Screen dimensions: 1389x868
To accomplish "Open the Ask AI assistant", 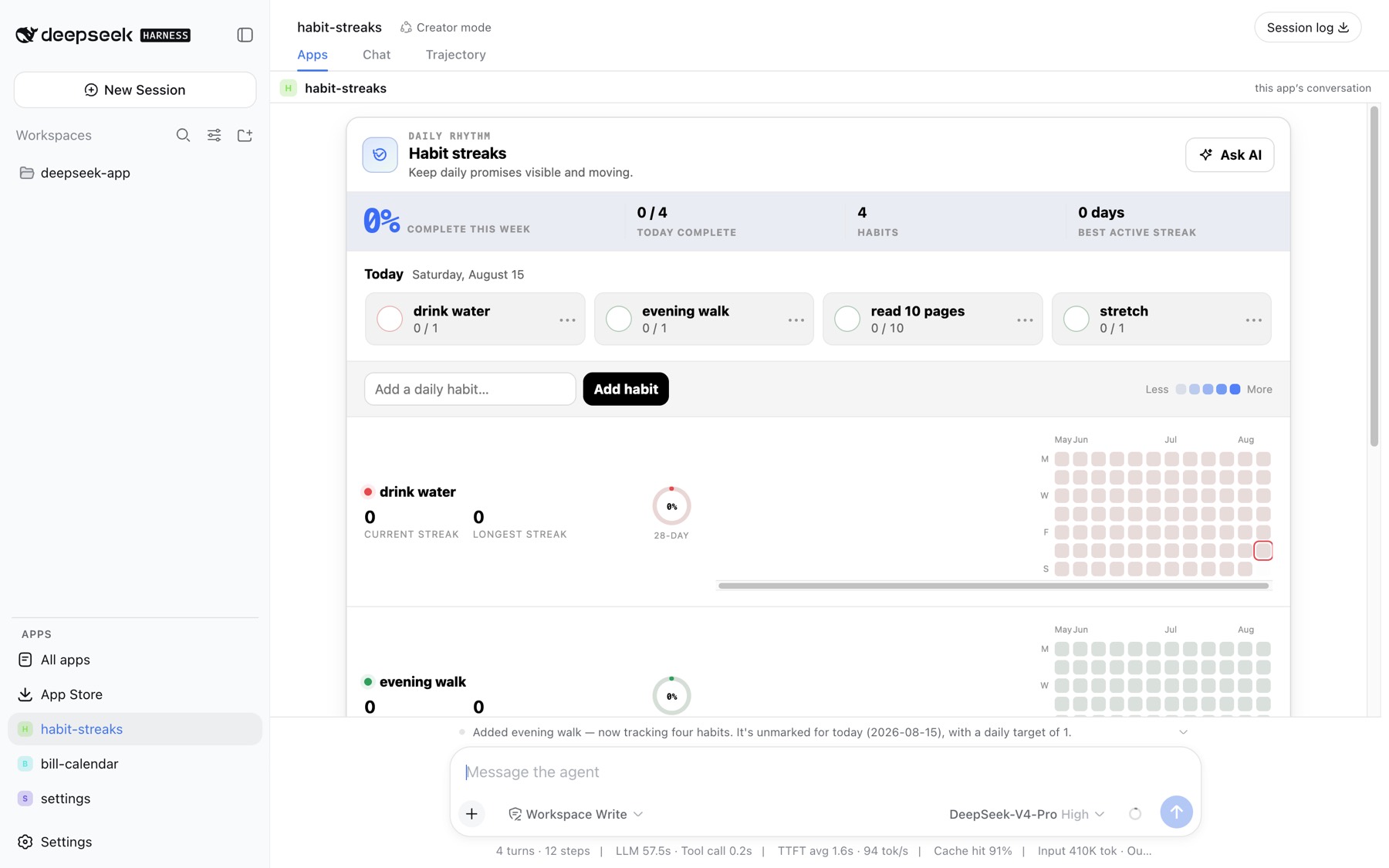I will click(1229, 154).
